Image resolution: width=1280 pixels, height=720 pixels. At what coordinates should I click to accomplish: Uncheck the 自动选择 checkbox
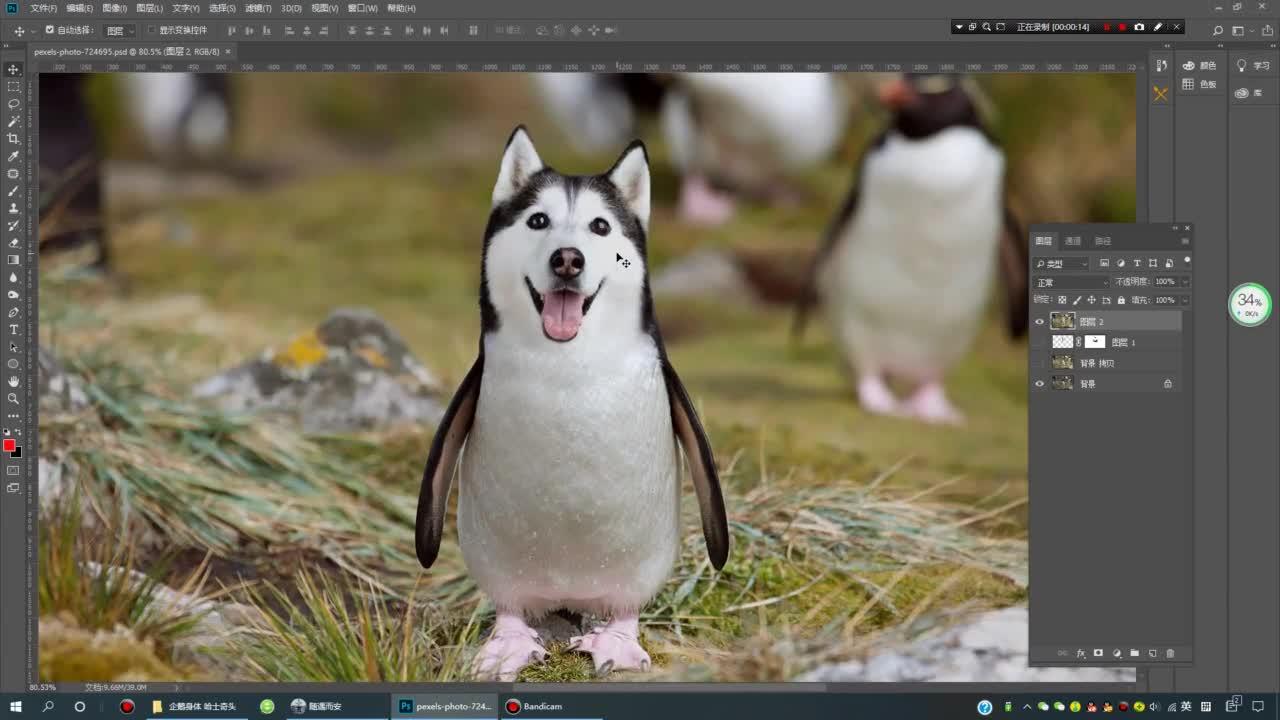[50, 30]
